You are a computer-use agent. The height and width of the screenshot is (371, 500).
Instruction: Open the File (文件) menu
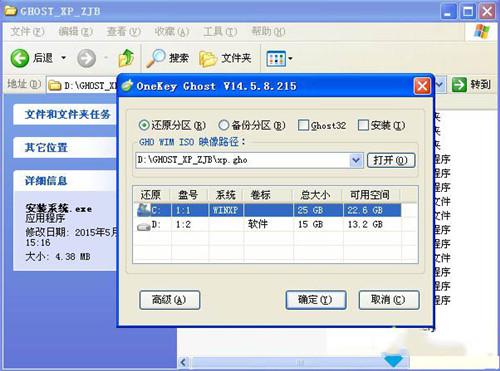27,32
